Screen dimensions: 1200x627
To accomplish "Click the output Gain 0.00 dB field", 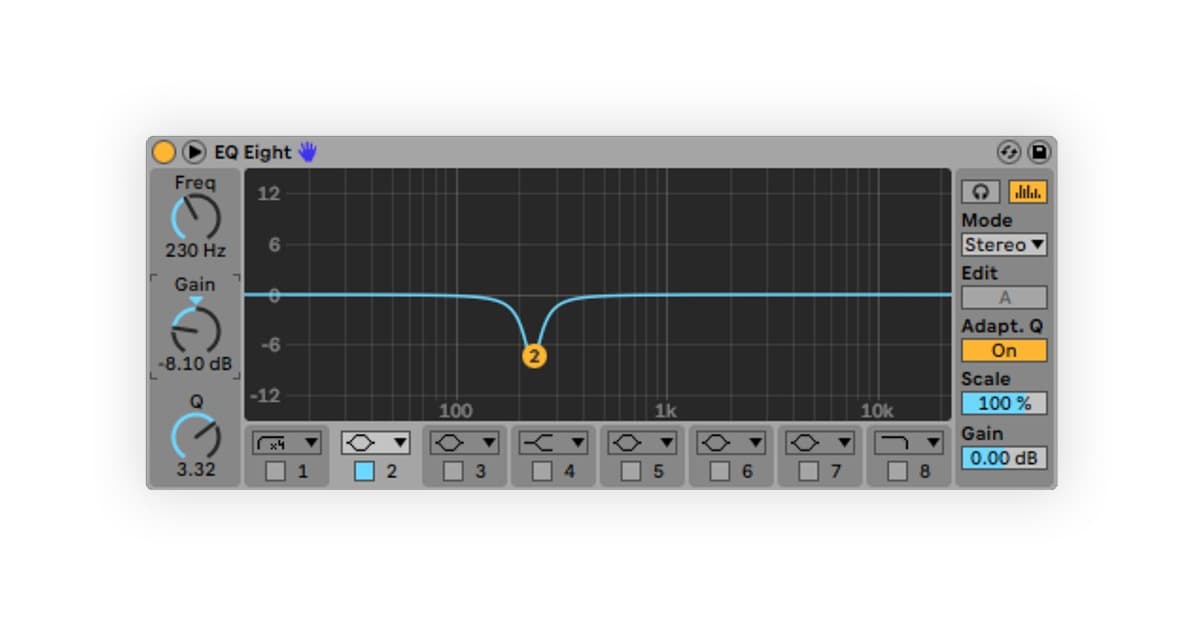I will (1004, 458).
